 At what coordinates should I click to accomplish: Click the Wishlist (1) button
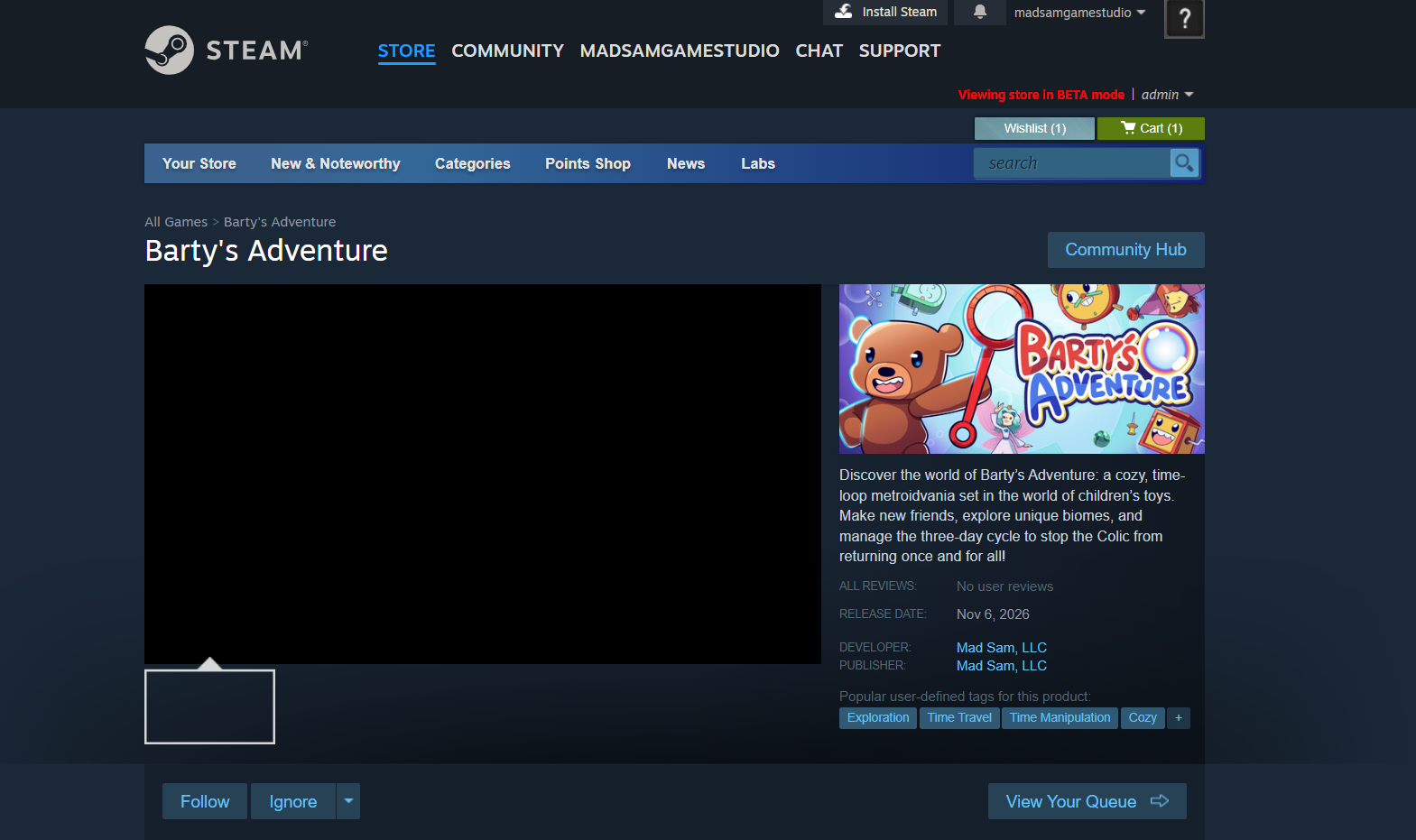coord(1034,128)
